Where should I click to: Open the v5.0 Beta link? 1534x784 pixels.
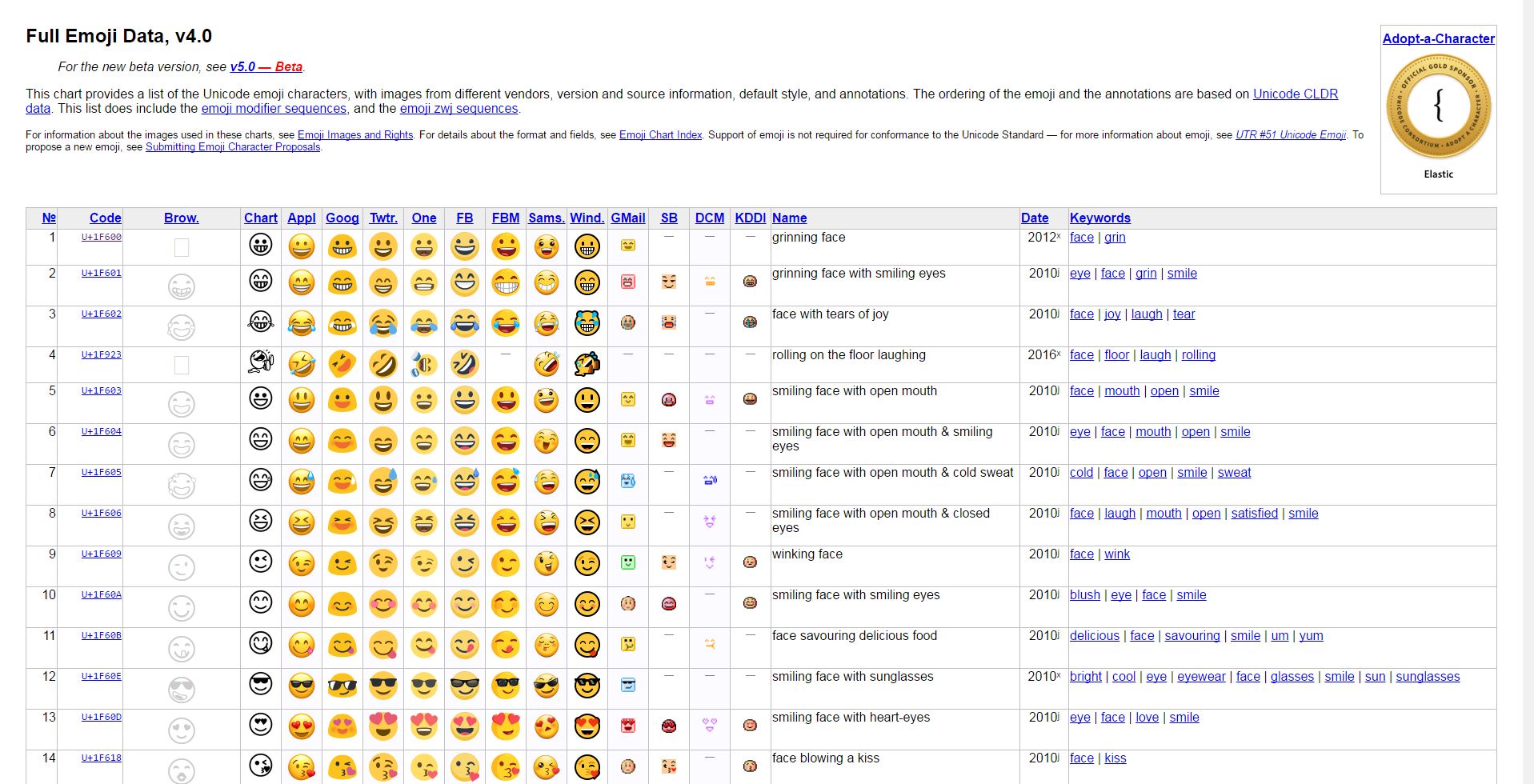click(266, 67)
